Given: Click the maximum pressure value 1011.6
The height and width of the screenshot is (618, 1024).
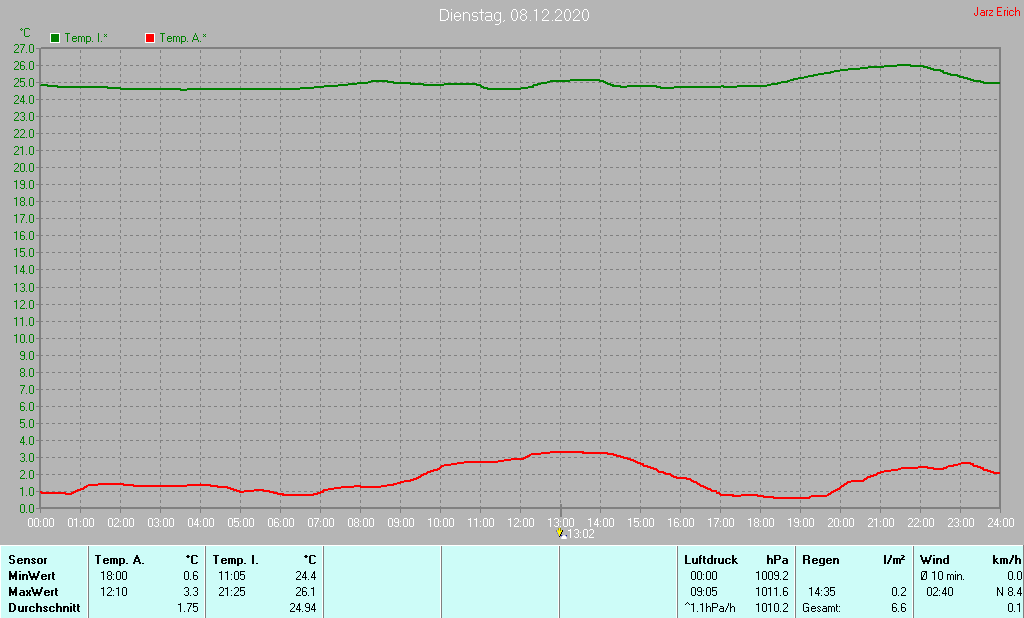Looking at the screenshot, I should [x=772, y=592].
